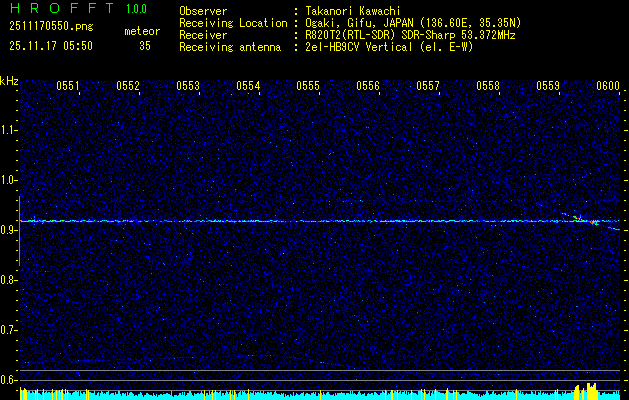Click the Receiving Location line Ogaki, Gifu, JAPAN
The height and width of the screenshot is (400, 629).
click(413, 23)
